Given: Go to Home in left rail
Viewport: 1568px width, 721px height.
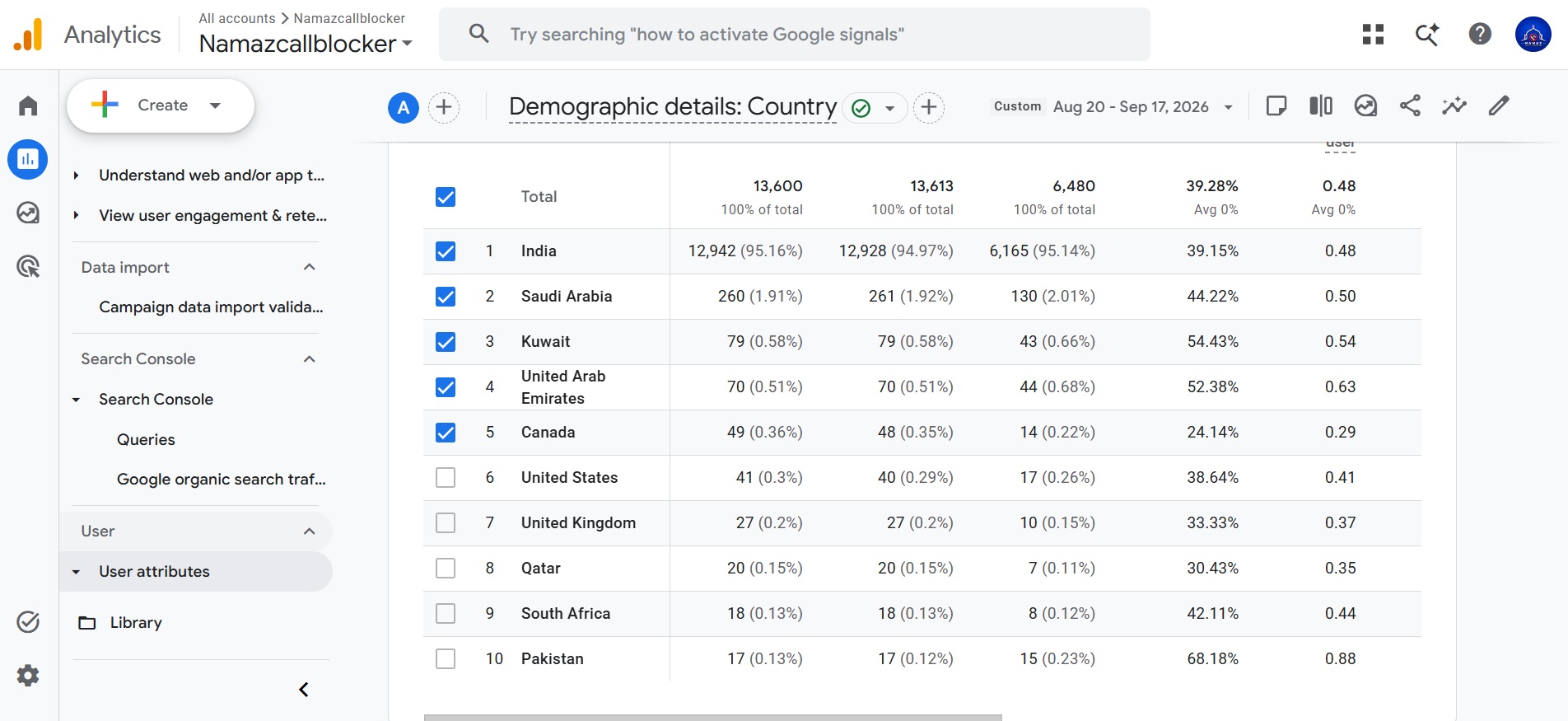Looking at the screenshot, I should pos(28,105).
